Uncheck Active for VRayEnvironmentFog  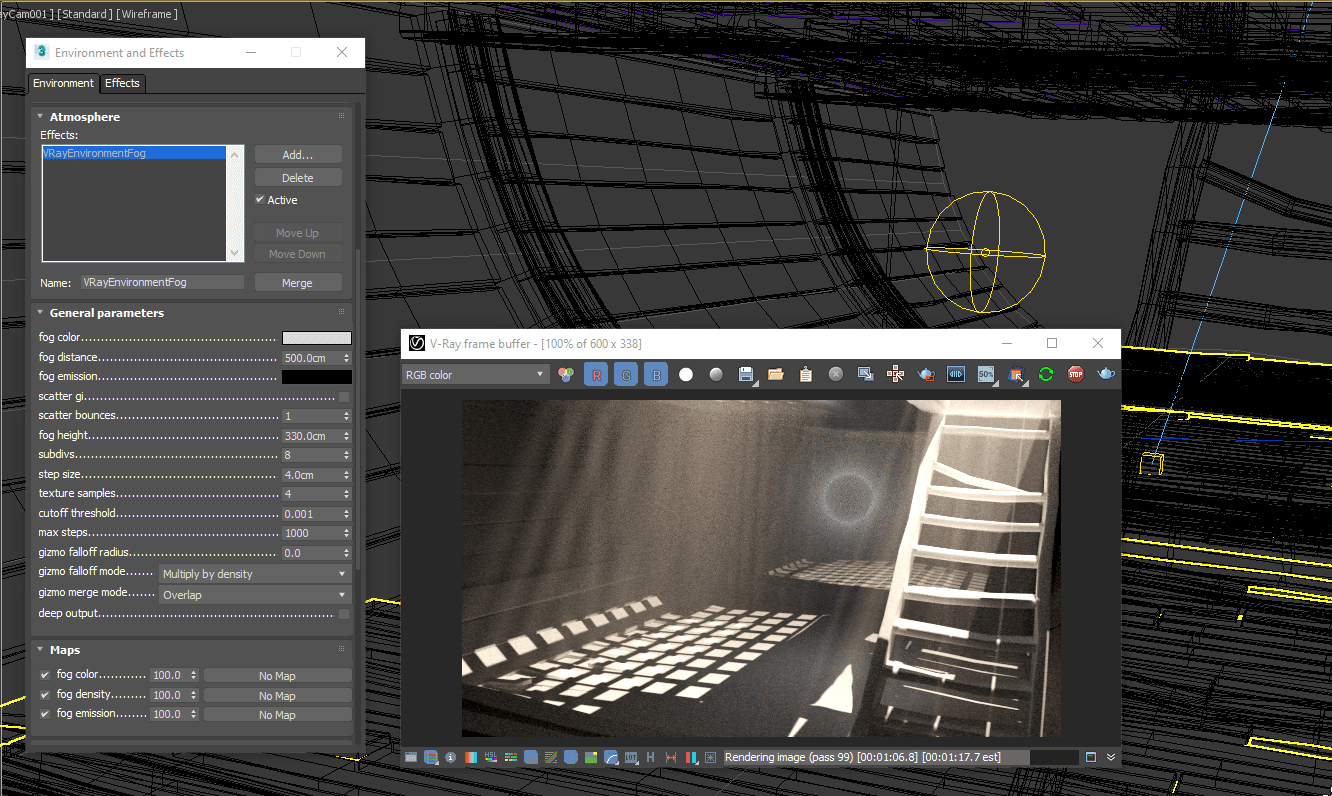[262, 199]
